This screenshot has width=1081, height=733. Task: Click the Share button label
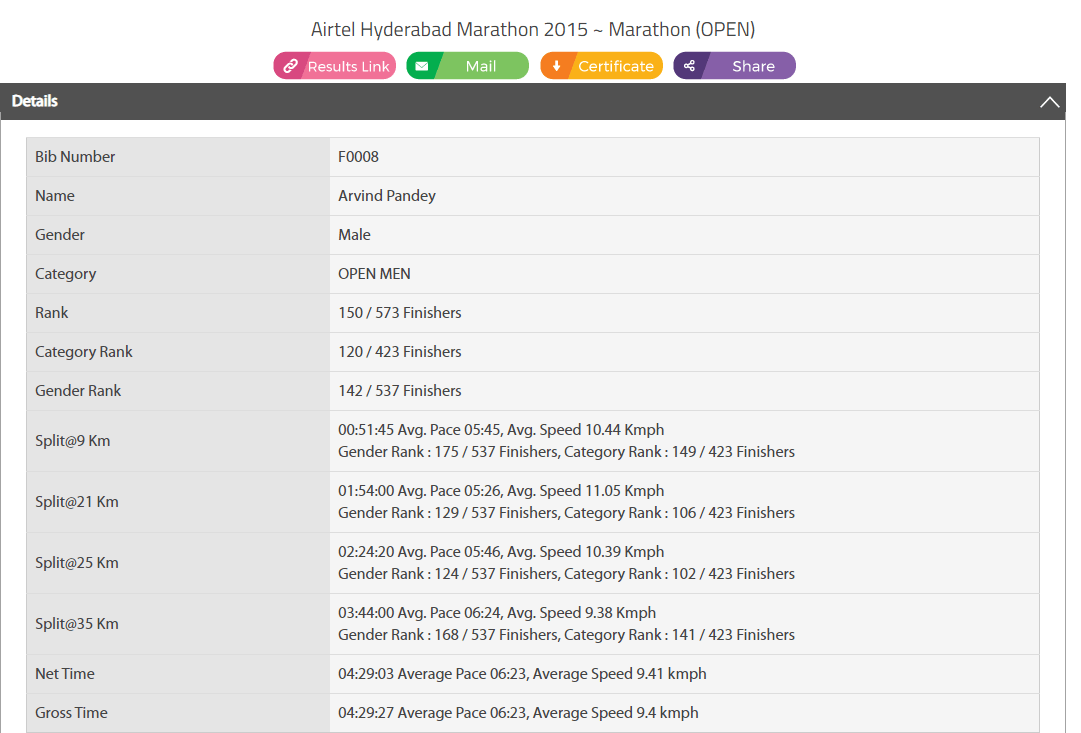coord(753,66)
